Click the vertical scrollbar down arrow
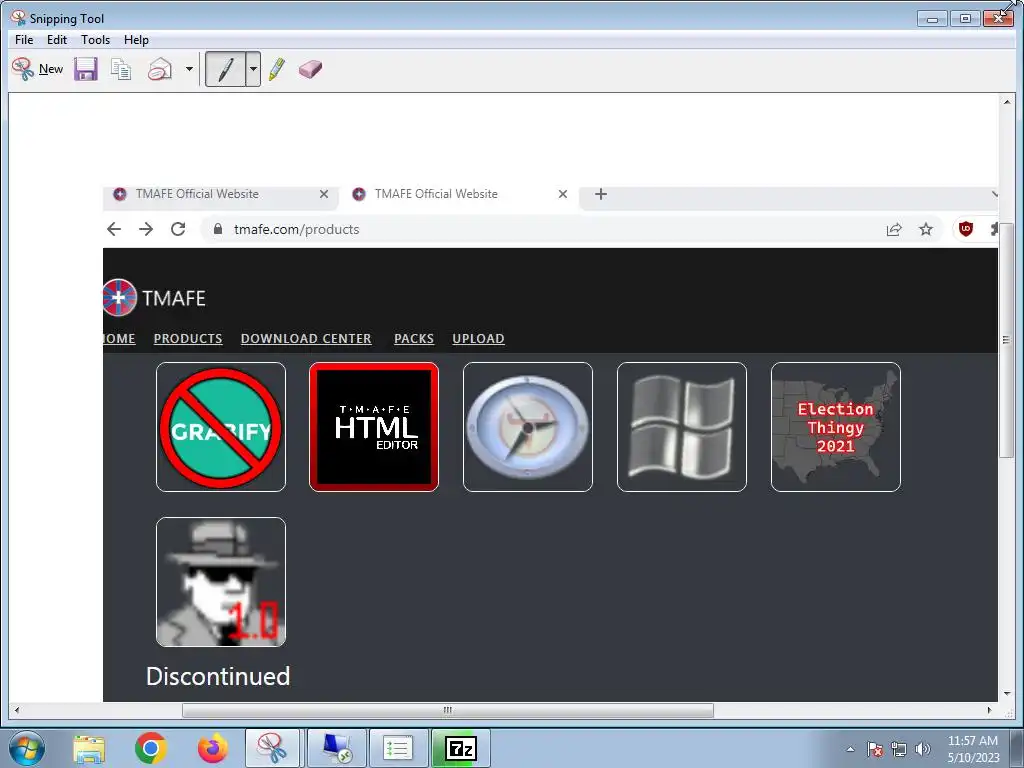1024x768 pixels. coord(1006,693)
